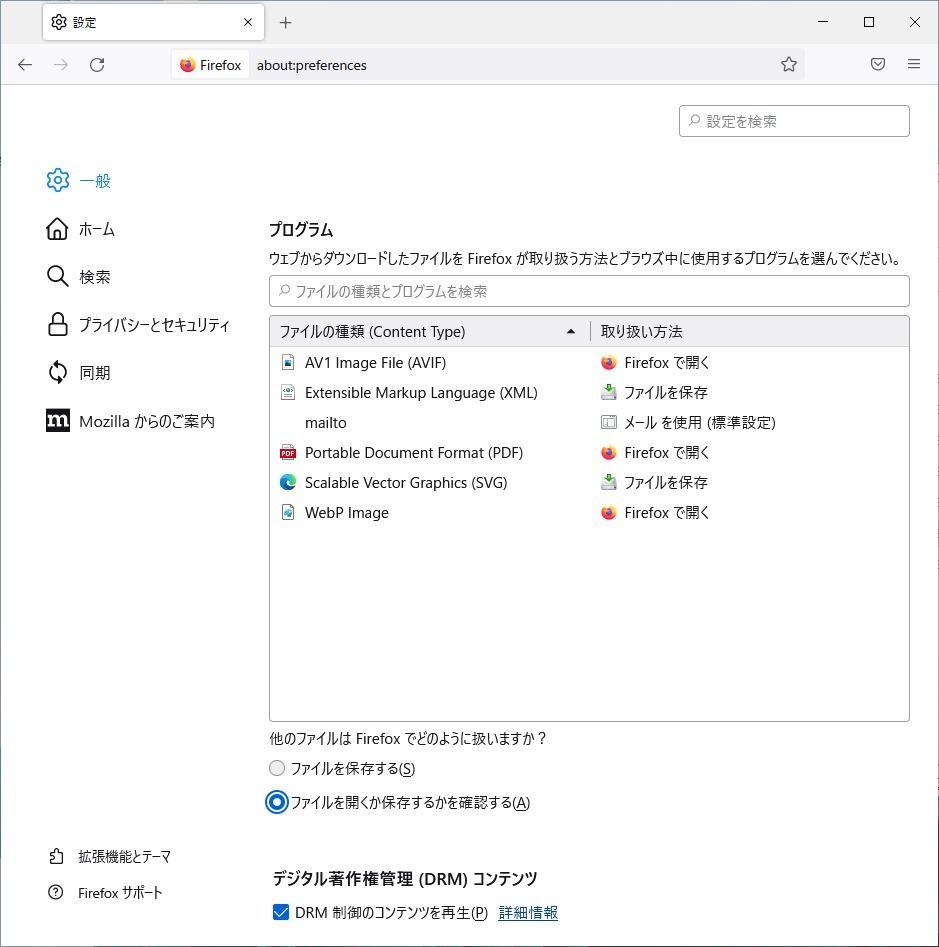Select the 一般 settings category
This screenshot has width=939, height=947.
(x=79, y=181)
